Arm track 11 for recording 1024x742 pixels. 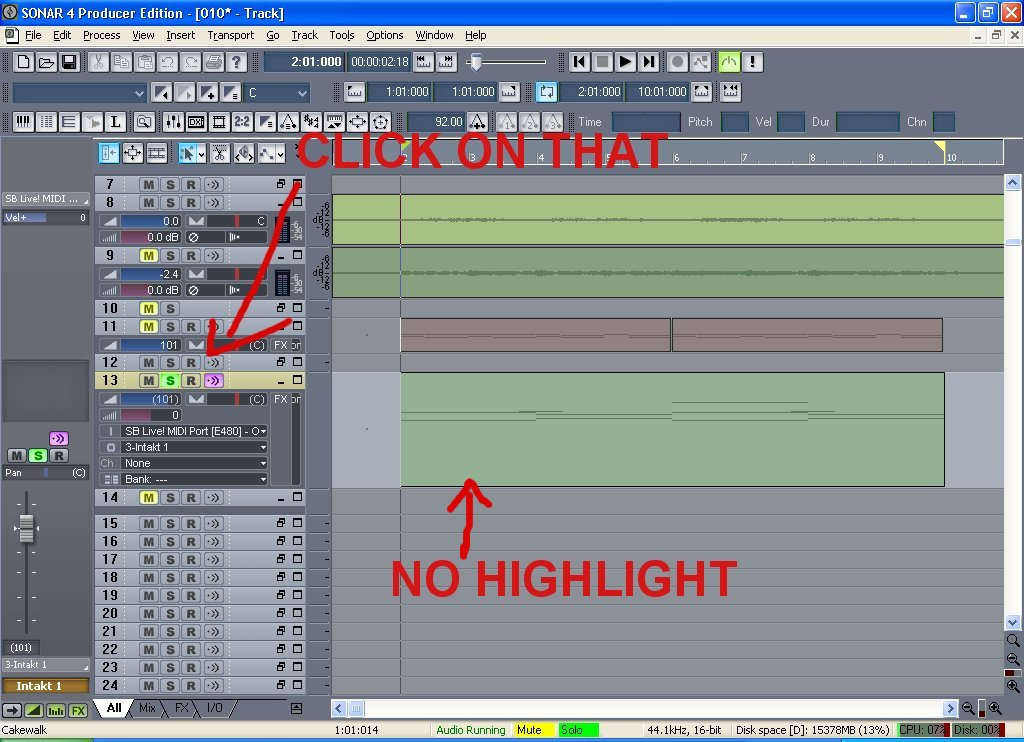(x=191, y=327)
